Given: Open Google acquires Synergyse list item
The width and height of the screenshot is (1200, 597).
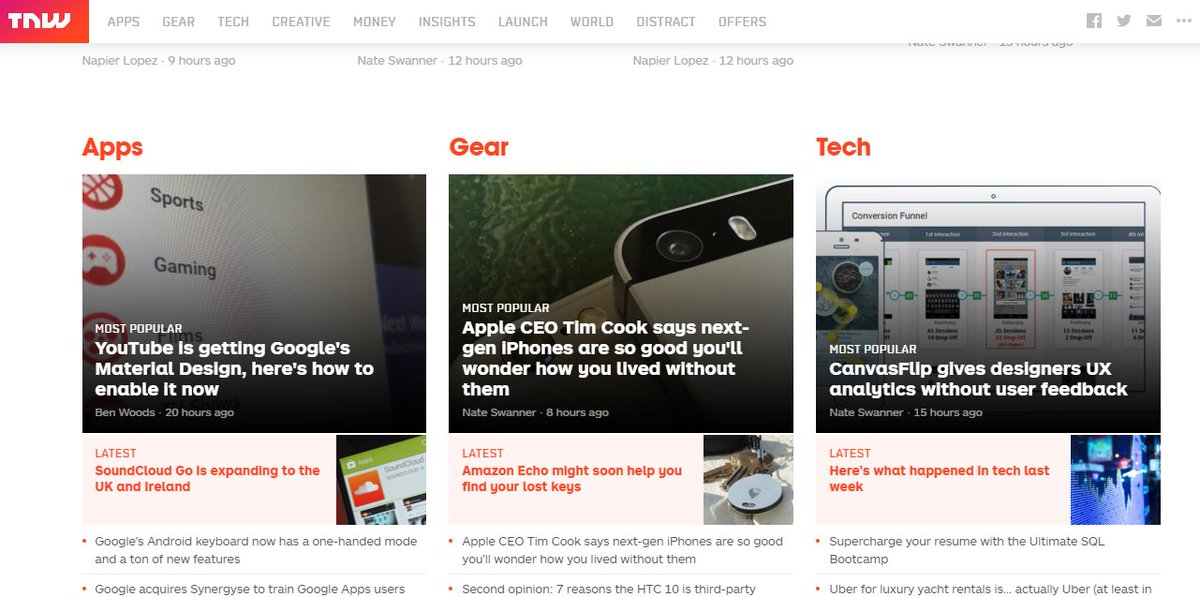Looking at the screenshot, I should (x=250, y=589).
